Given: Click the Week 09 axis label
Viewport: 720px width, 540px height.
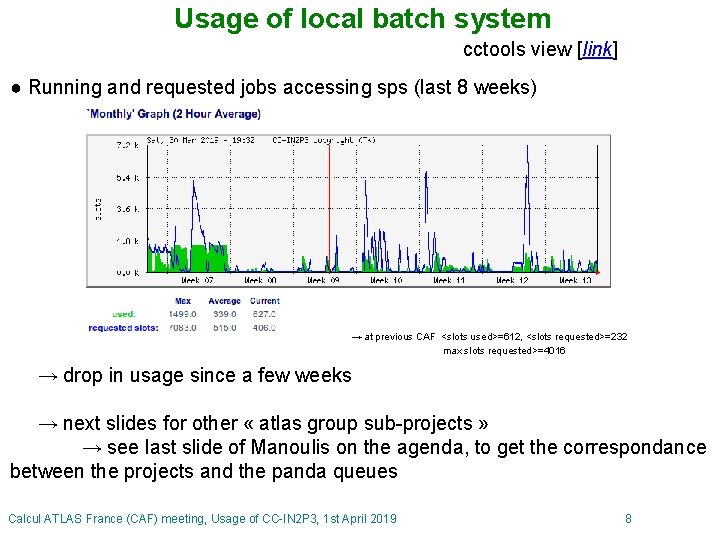Looking at the screenshot, I should (323, 280).
